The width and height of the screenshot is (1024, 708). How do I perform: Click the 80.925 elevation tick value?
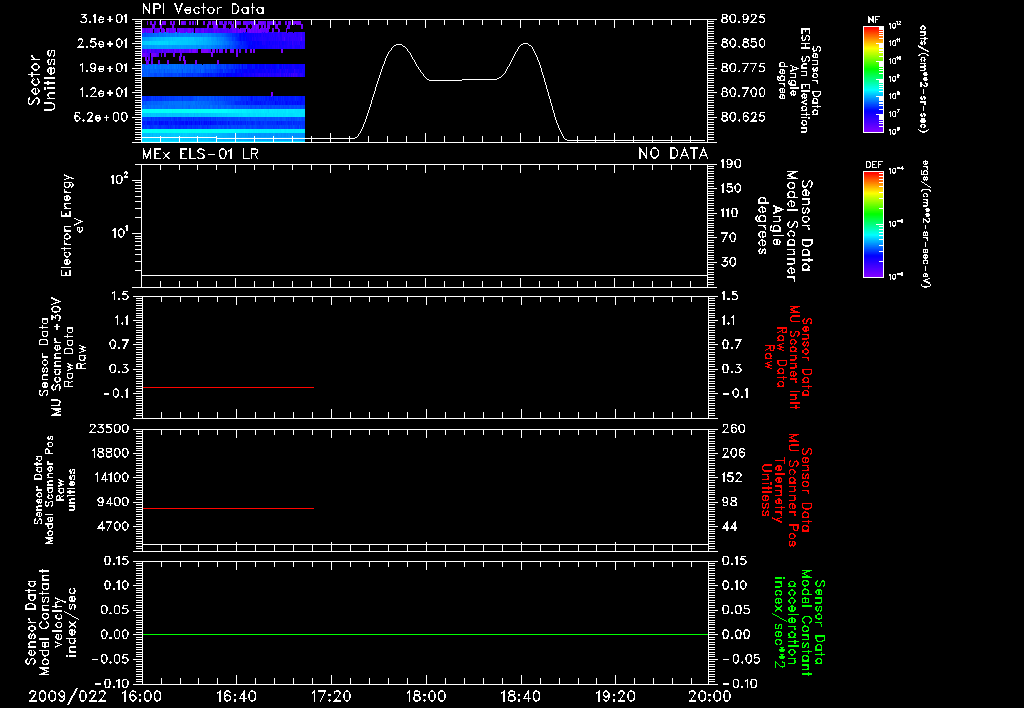point(743,19)
